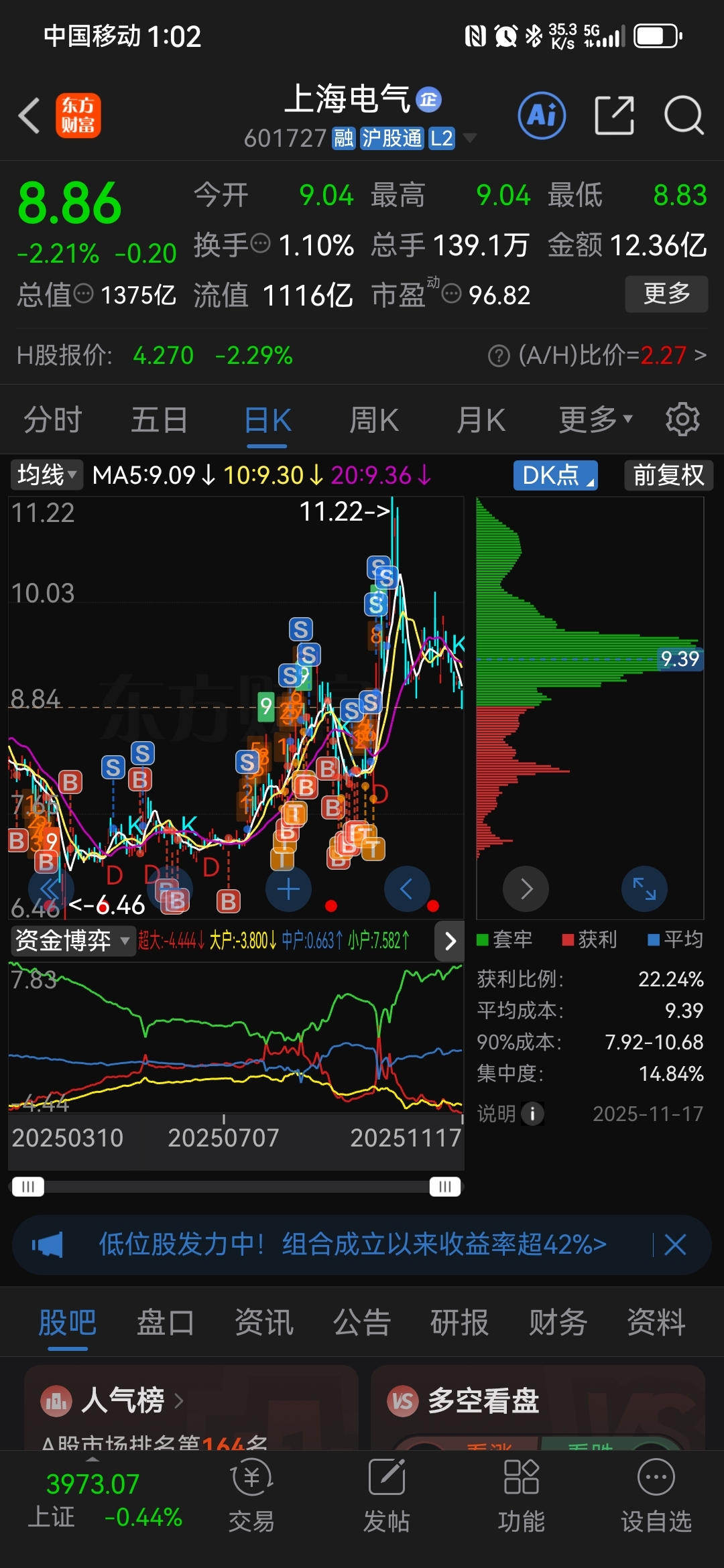Tap the right timeline range handle
This screenshot has width=724, height=1568.
tap(445, 1187)
